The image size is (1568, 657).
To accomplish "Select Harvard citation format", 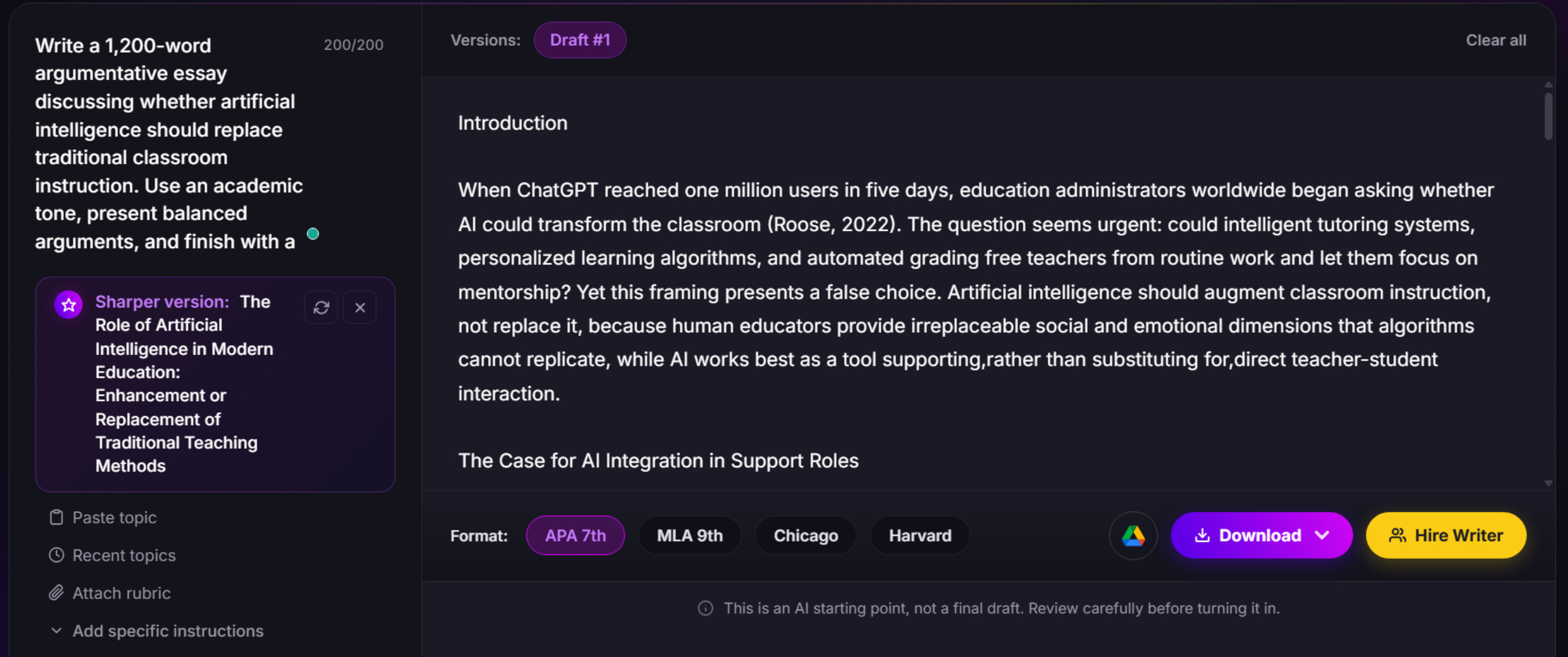I will pyautogui.click(x=920, y=536).
